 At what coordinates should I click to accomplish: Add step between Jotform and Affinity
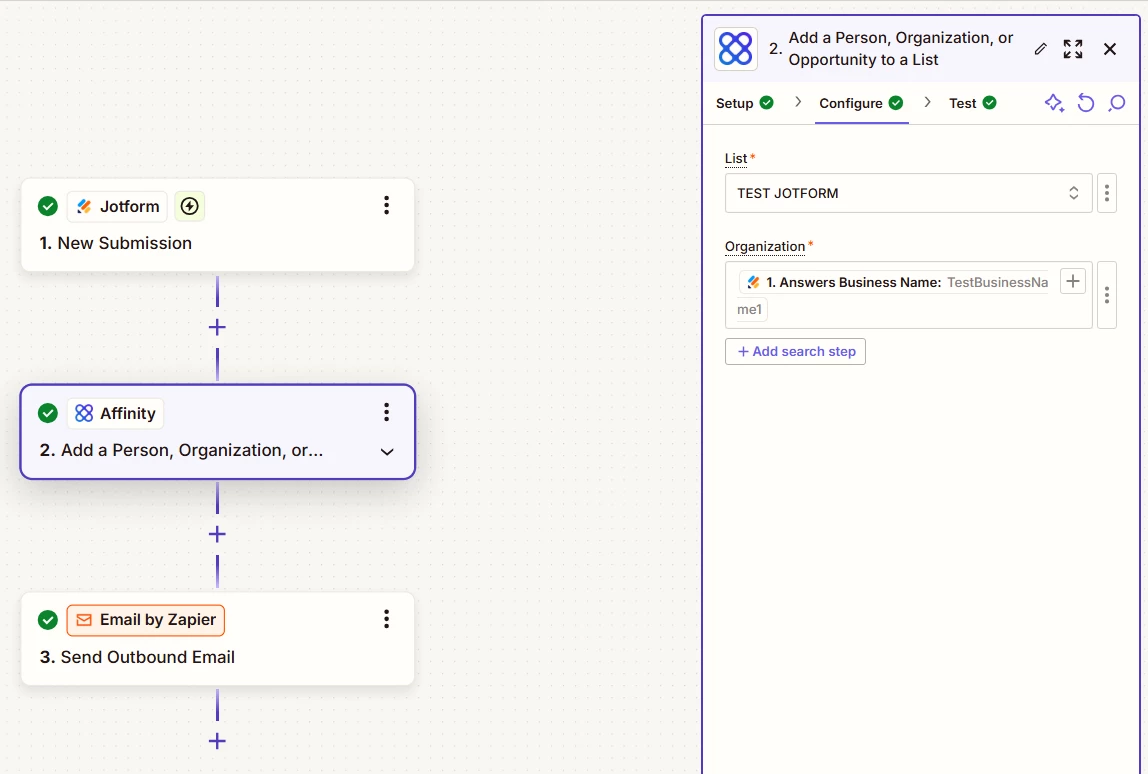coord(217,327)
